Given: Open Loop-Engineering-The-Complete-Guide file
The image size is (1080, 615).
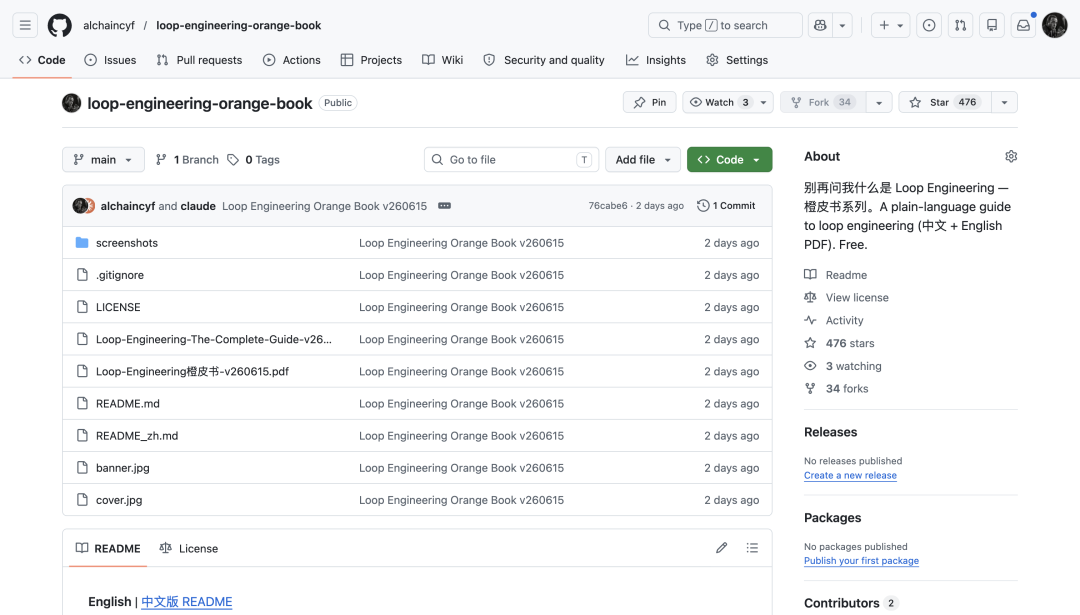Looking at the screenshot, I should tap(214, 339).
